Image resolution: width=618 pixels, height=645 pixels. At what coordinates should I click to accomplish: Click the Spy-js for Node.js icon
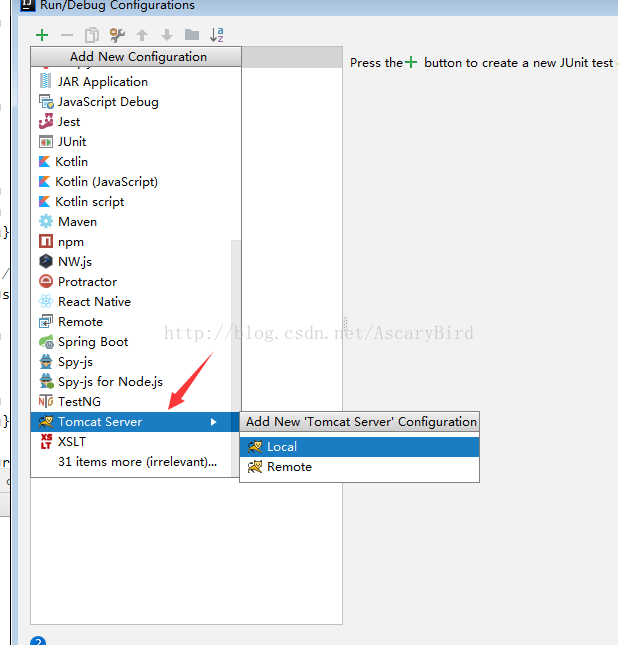pos(46,381)
